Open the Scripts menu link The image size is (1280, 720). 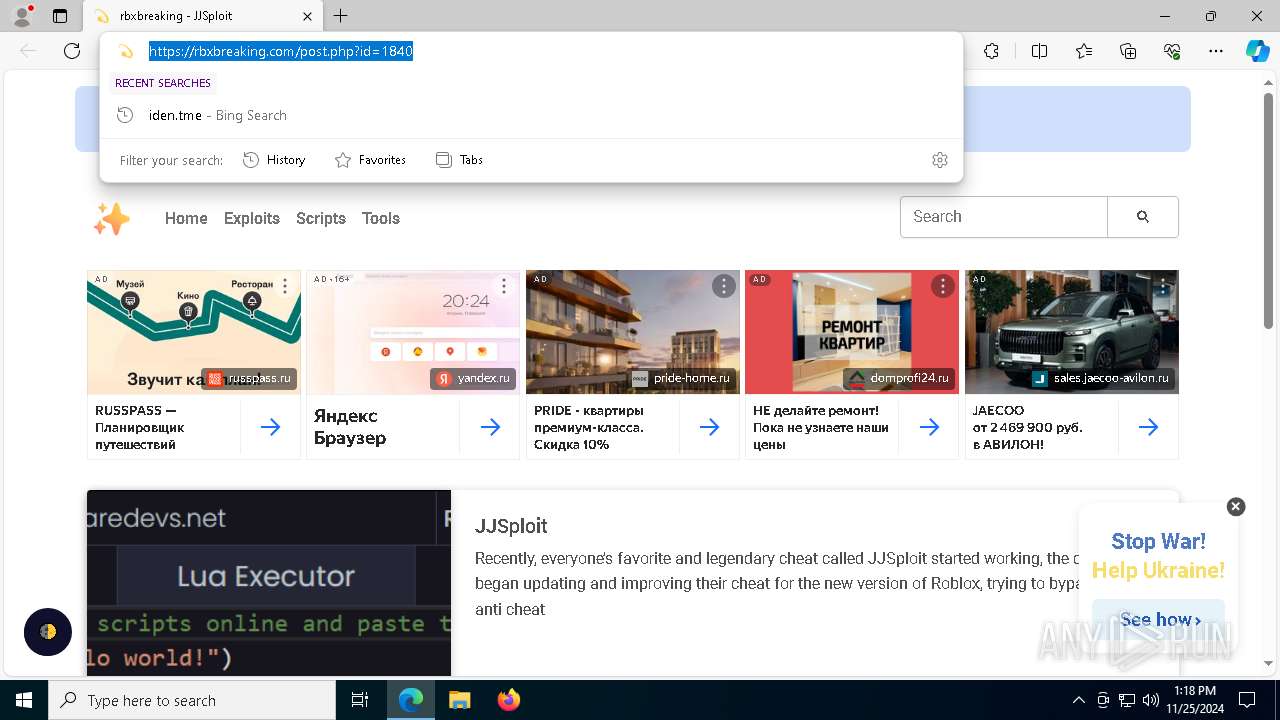321,218
